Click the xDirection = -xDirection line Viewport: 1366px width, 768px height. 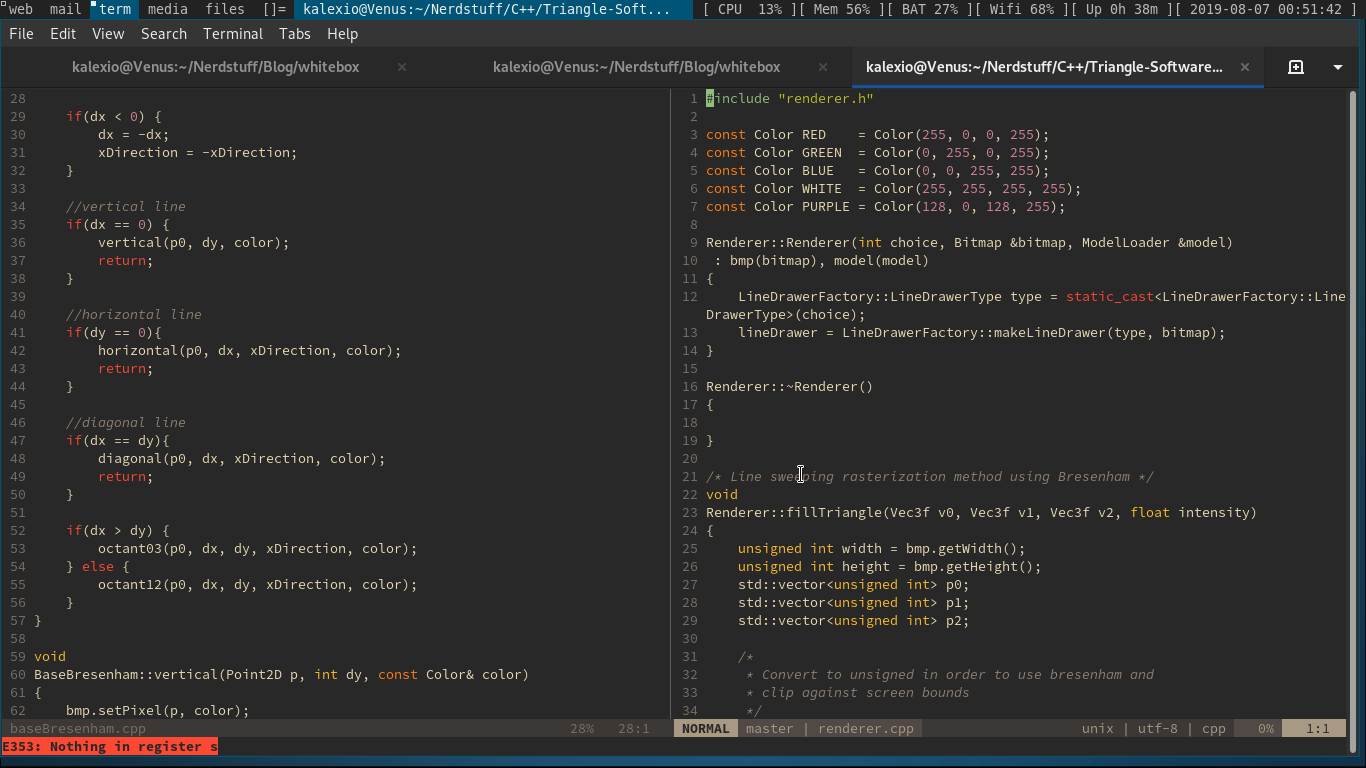tap(198, 153)
